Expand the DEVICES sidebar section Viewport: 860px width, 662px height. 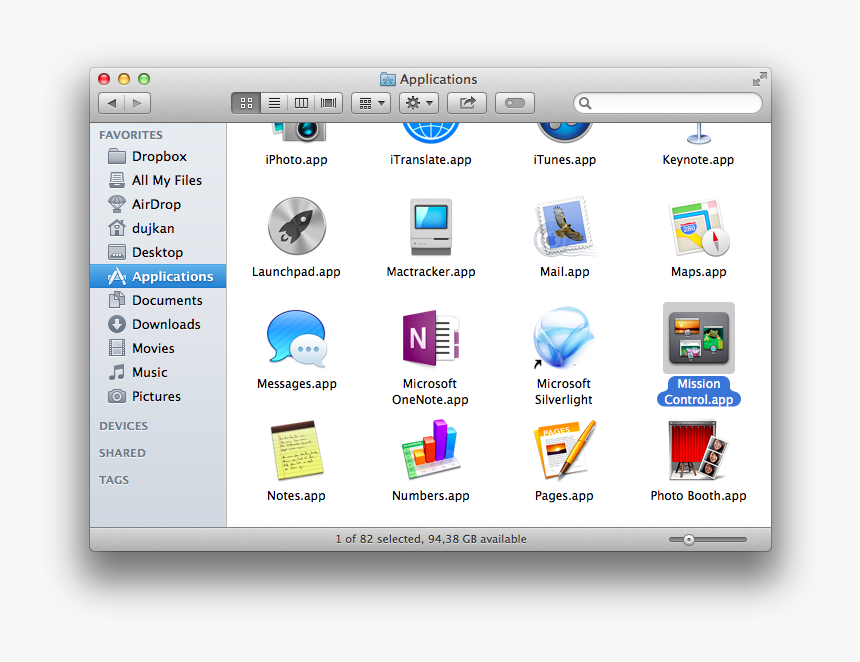click(x=123, y=426)
